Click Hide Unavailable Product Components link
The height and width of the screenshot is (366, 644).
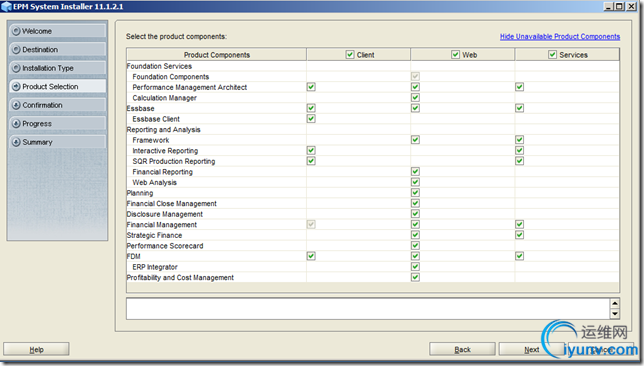pyautogui.click(x=560, y=37)
